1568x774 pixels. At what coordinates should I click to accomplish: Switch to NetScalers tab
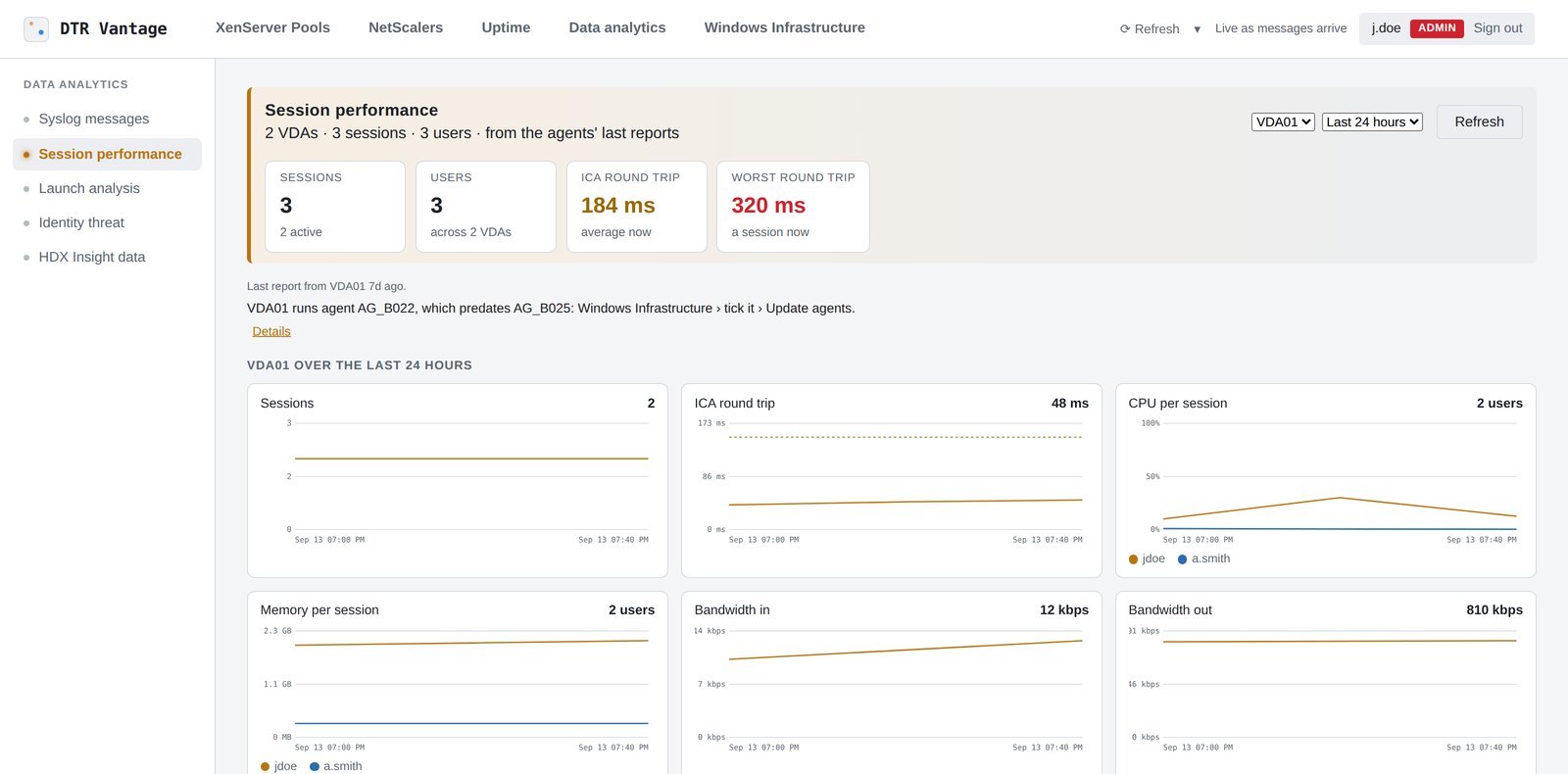[x=406, y=27]
